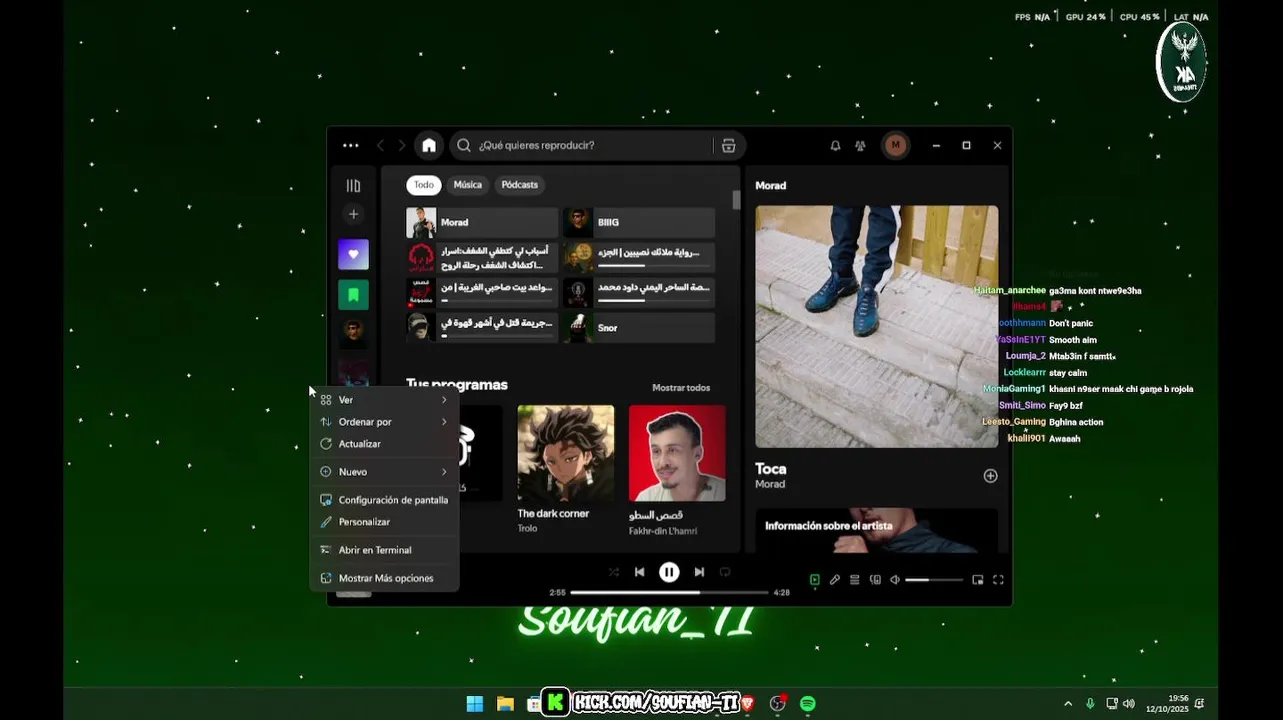Choose Actualizar in context menu
The image size is (1283, 720).
tap(384, 444)
